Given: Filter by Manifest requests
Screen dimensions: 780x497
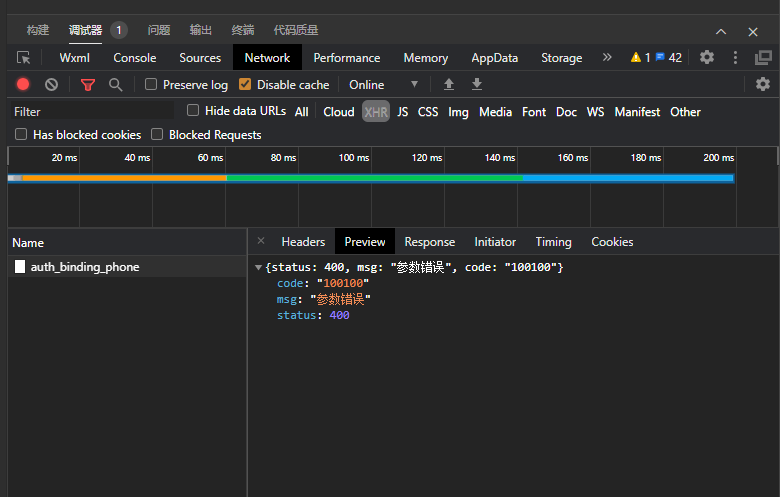Looking at the screenshot, I should tap(637, 112).
